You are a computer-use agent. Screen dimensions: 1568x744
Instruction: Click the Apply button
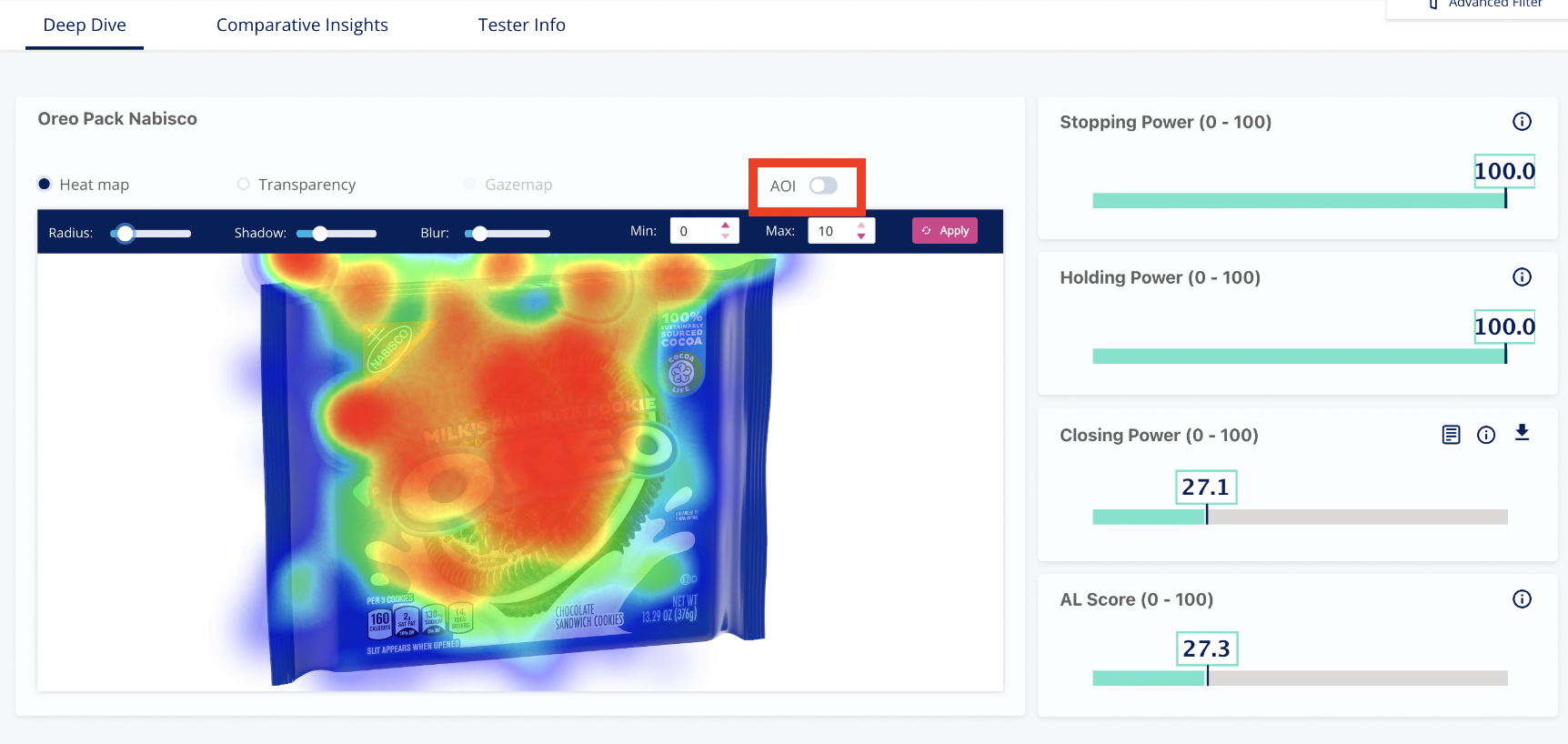(x=945, y=231)
